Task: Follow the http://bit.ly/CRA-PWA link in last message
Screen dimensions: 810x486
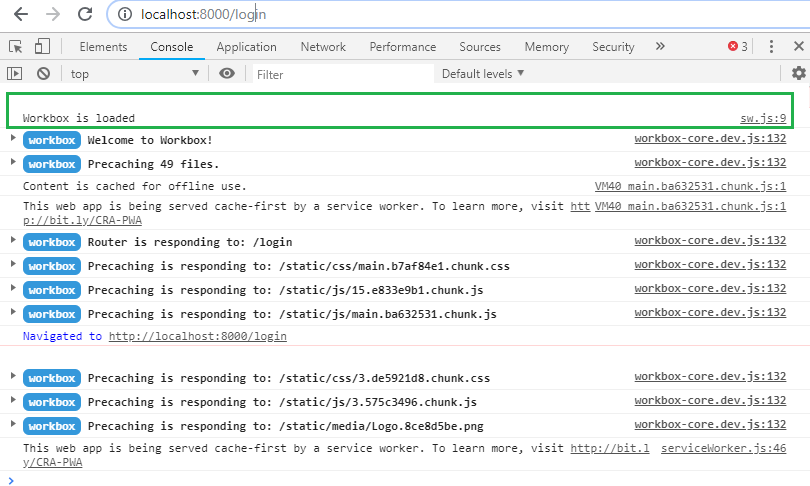Action: click(610, 448)
